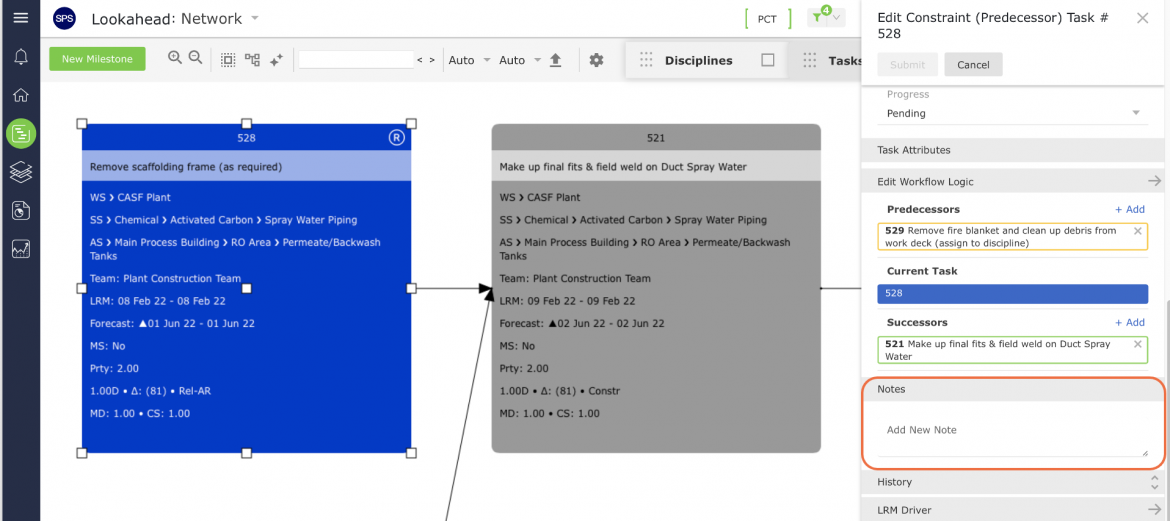Click the filter icon with badge 4
Image resolution: width=1170 pixels, height=521 pixels.
[x=825, y=17]
